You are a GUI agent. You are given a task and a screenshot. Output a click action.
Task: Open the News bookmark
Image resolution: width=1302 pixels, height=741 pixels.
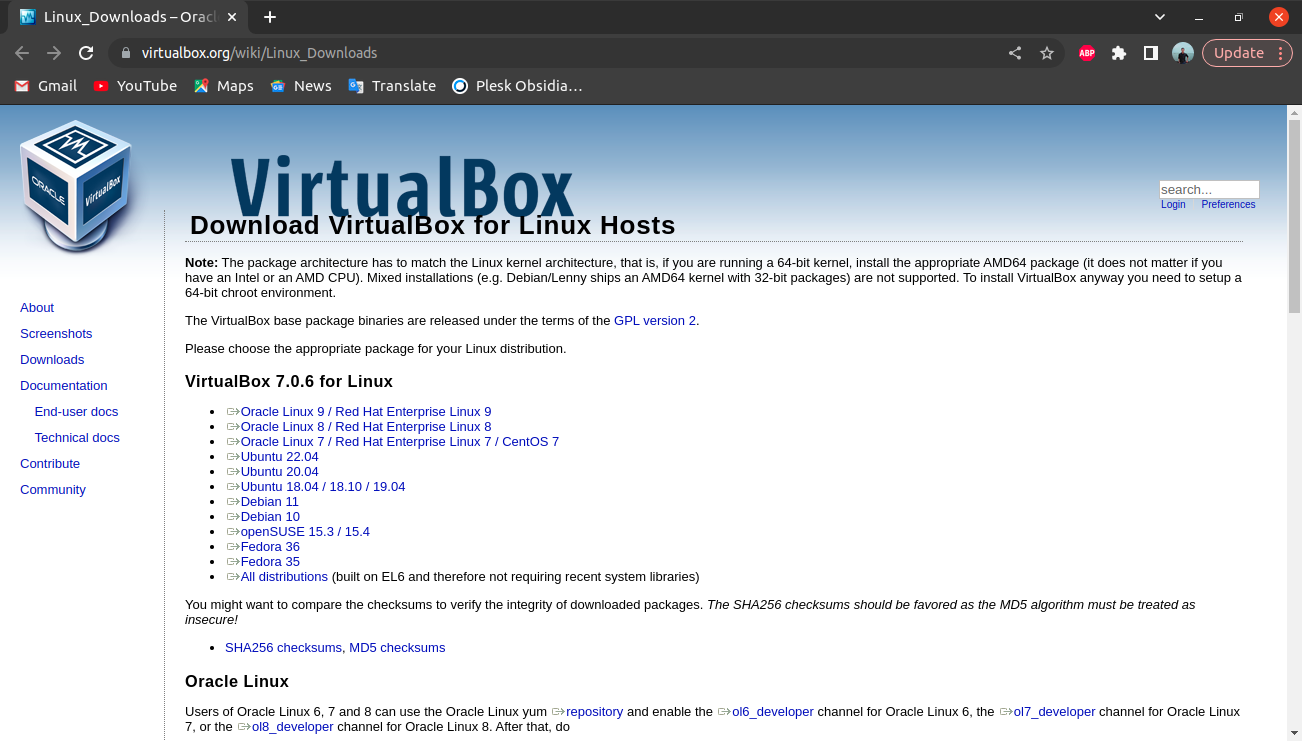[301, 86]
